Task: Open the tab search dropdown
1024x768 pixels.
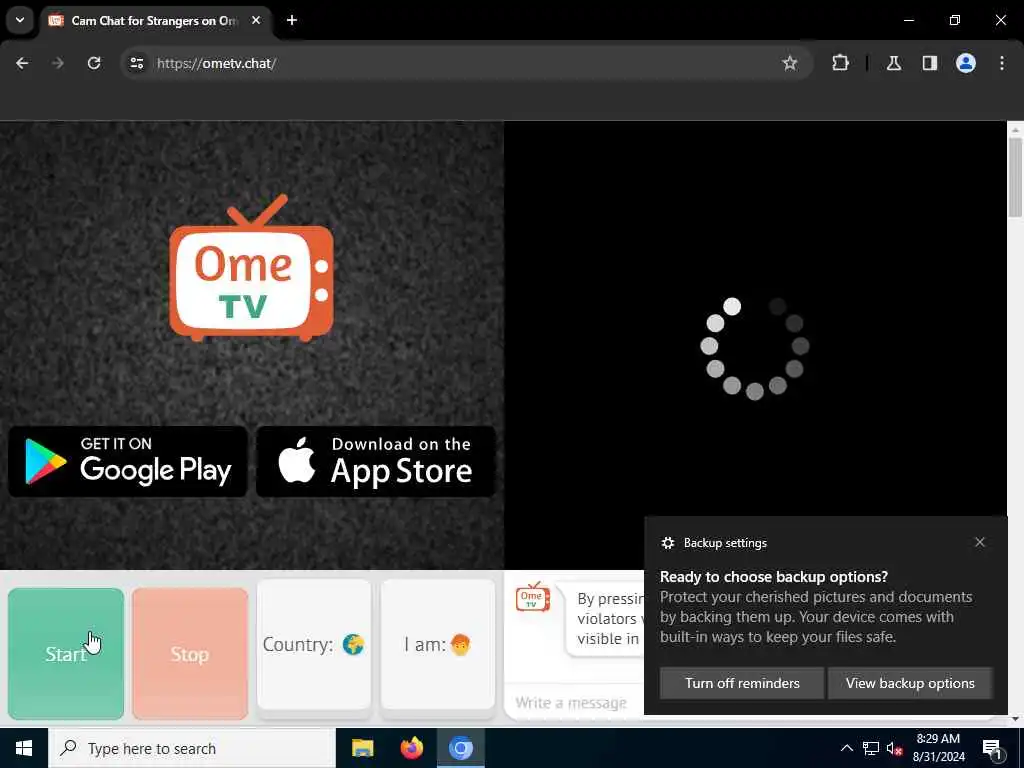Action: pyautogui.click(x=20, y=20)
